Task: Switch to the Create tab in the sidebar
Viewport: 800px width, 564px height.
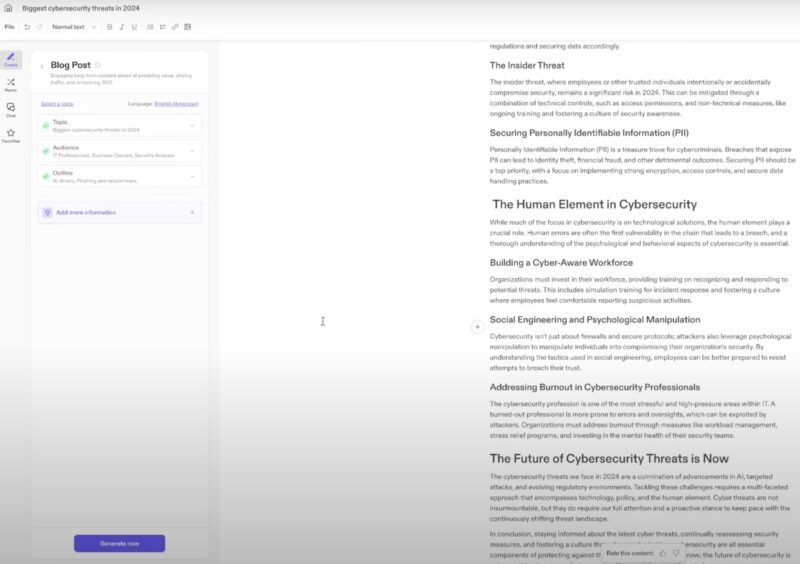Action: [10, 60]
